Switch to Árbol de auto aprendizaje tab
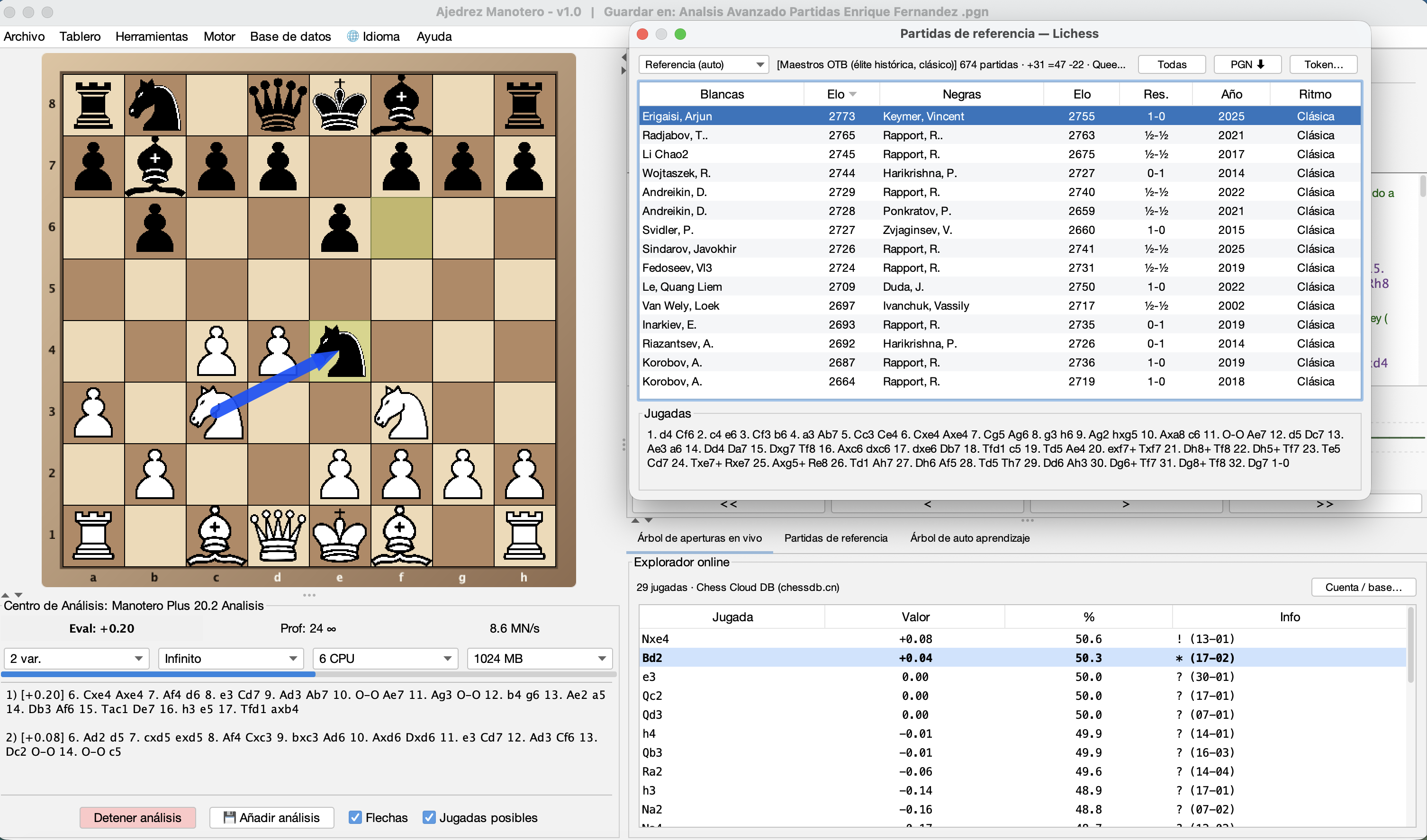The width and height of the screenshot is (1427, 840). pyautogui.click(x=969, y=538)
